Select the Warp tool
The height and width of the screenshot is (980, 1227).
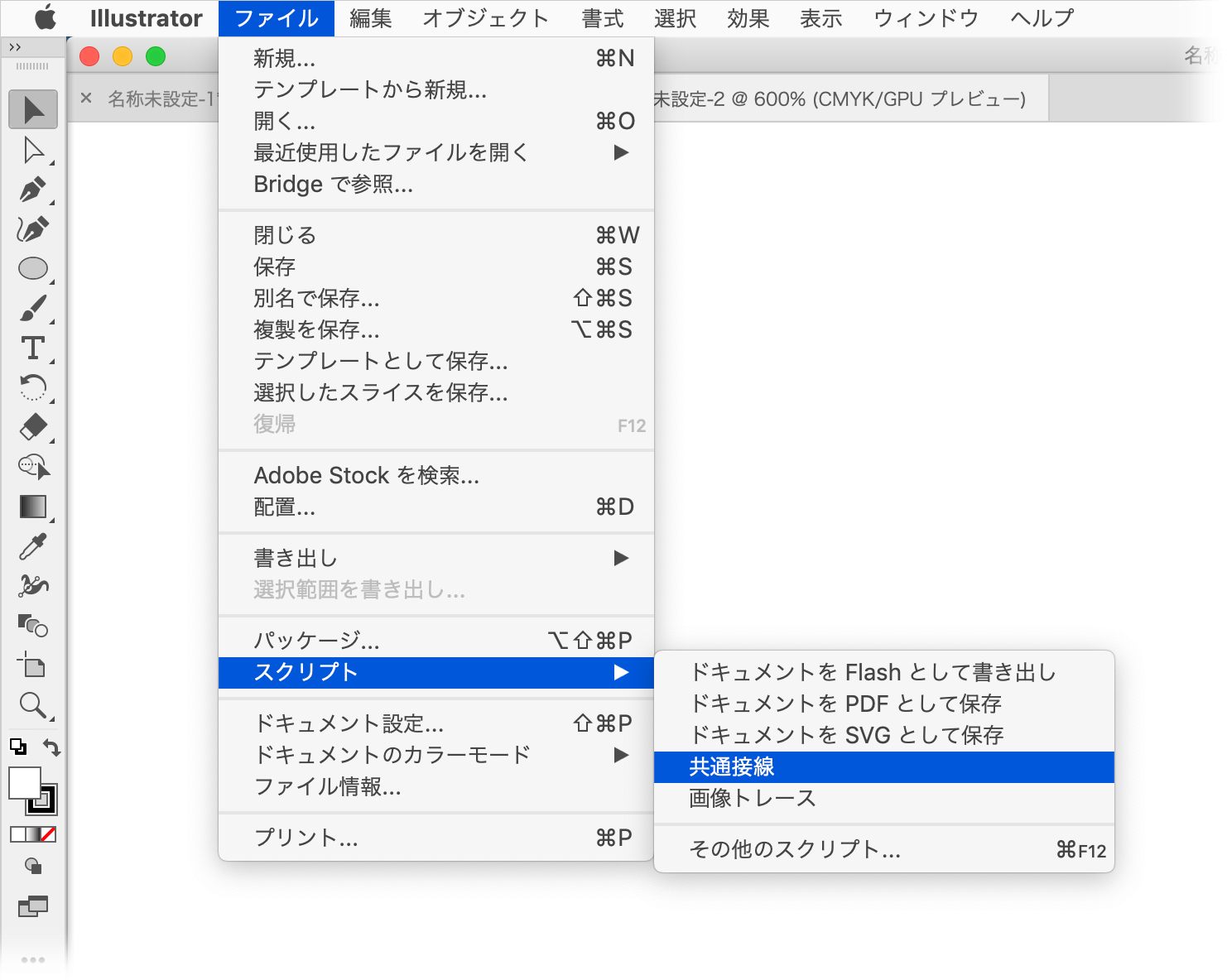click(x=33, y=586)
